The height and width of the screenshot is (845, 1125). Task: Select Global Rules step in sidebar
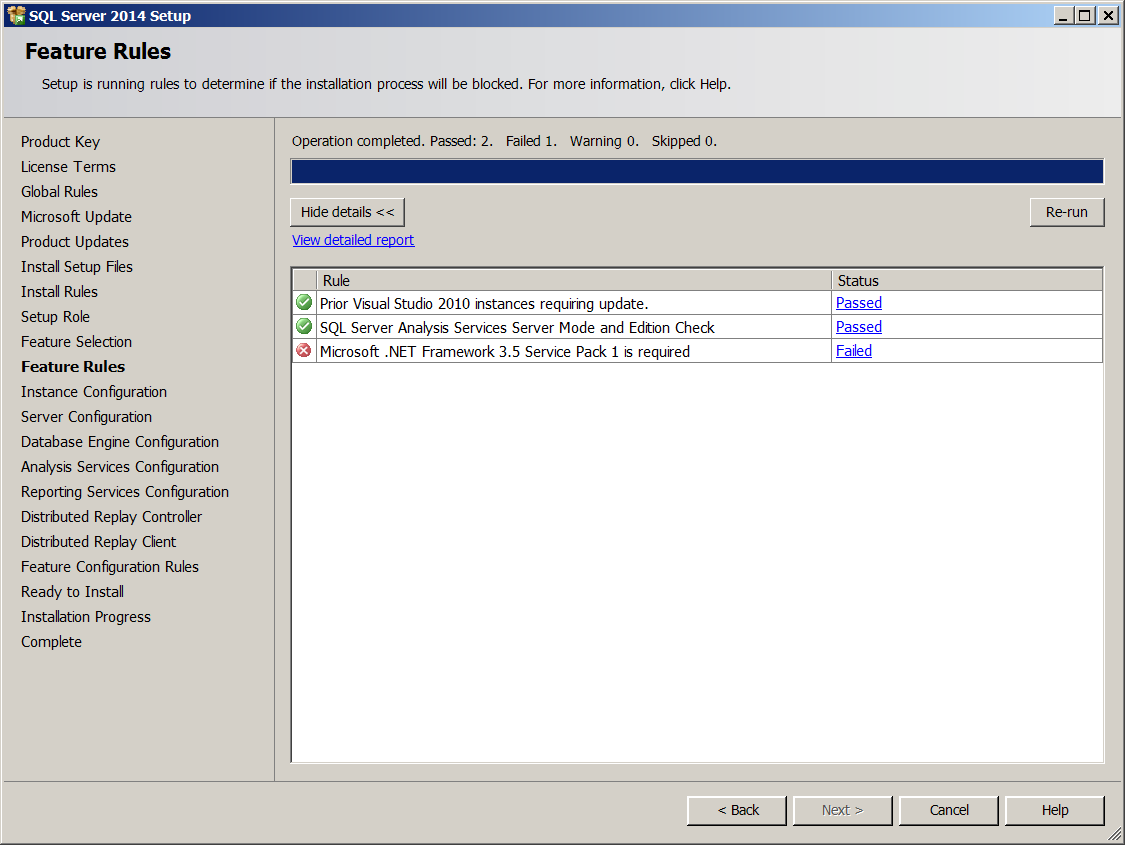click(59, 192)
